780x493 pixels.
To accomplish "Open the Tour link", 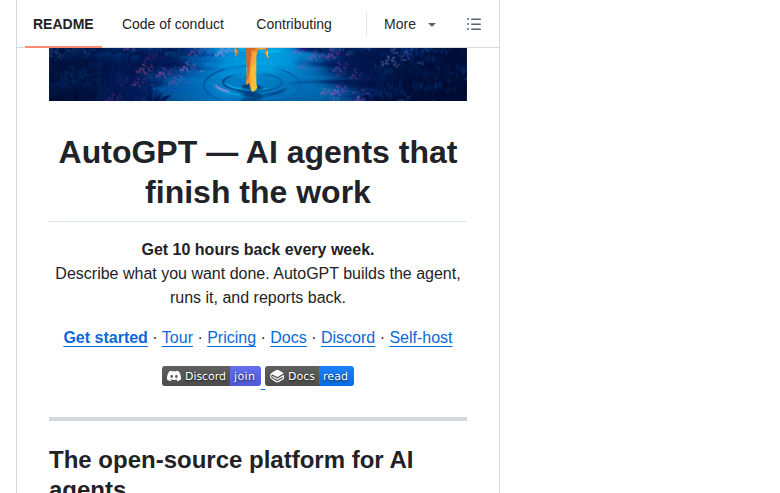I will coord(178,337).
